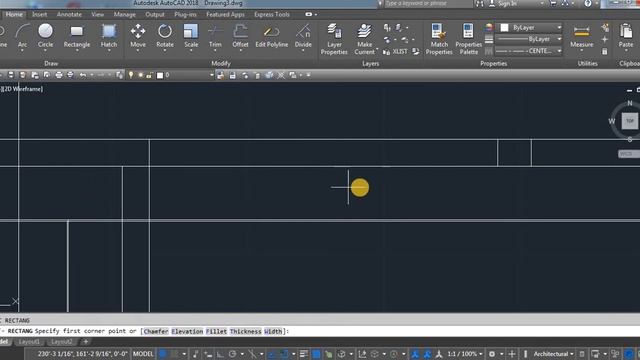Expand the Properties panel title
The height and width of the screenshot is (360, 640).
tap(493, 63)
